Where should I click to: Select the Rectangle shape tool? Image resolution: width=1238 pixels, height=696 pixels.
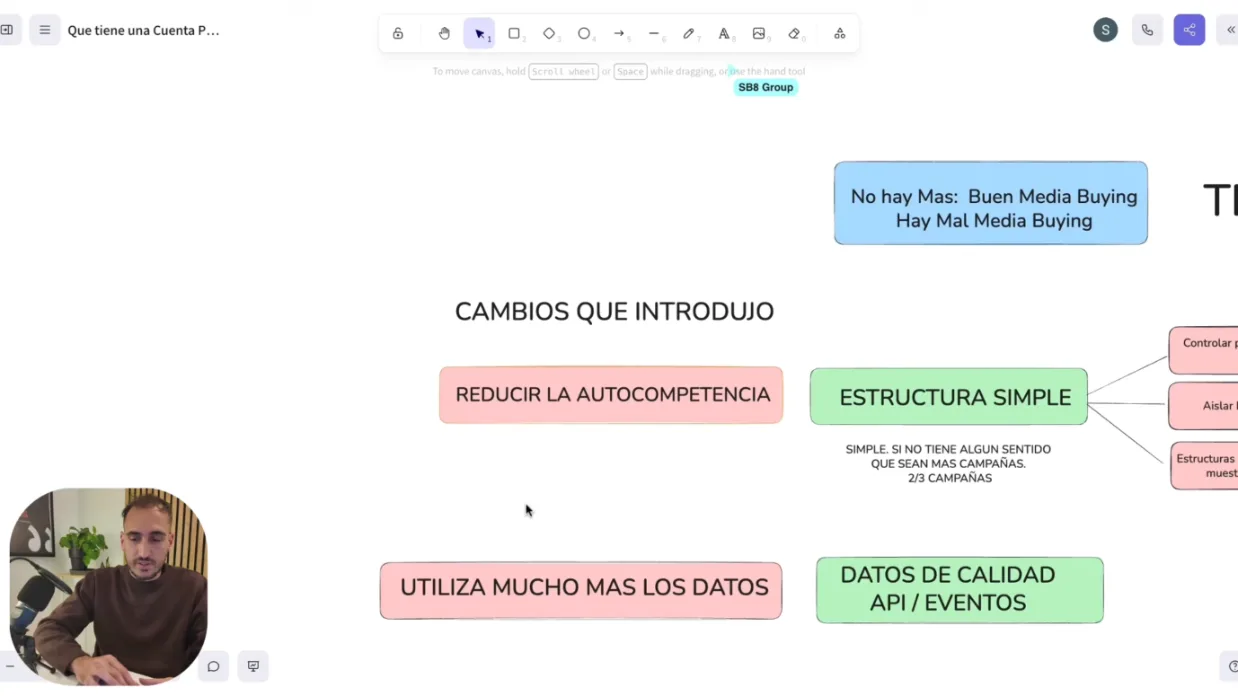click(514, 33)
